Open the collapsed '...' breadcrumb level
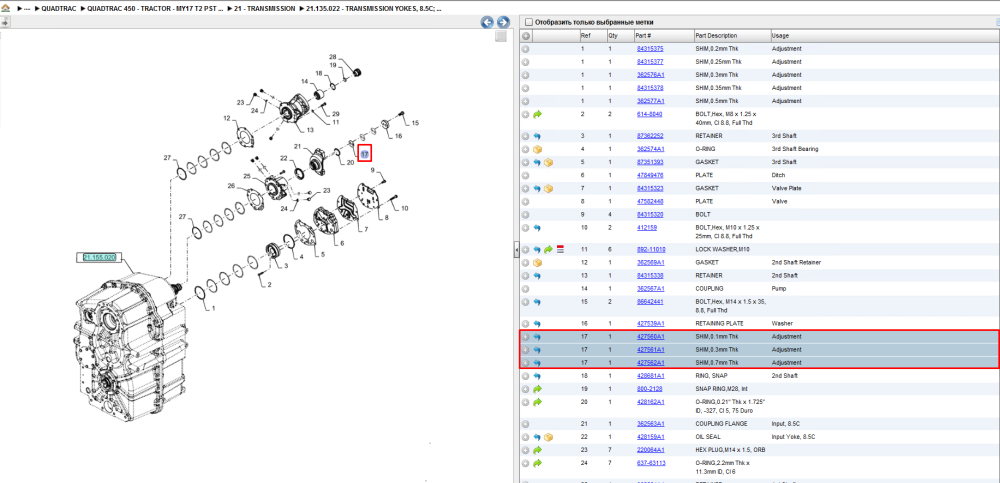The image size is (1000, 483). [27, 10]
